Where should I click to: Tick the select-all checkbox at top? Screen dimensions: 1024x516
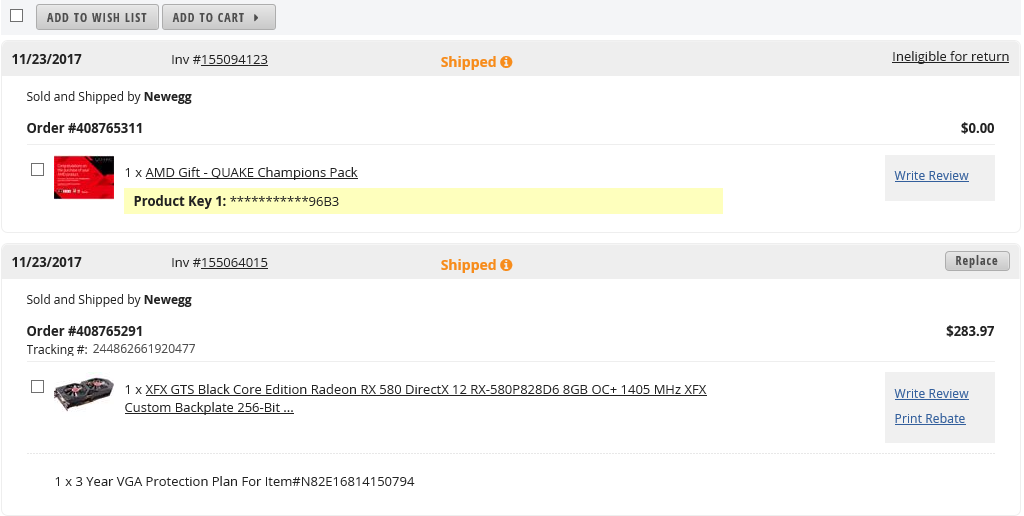[x=16, y=16]
